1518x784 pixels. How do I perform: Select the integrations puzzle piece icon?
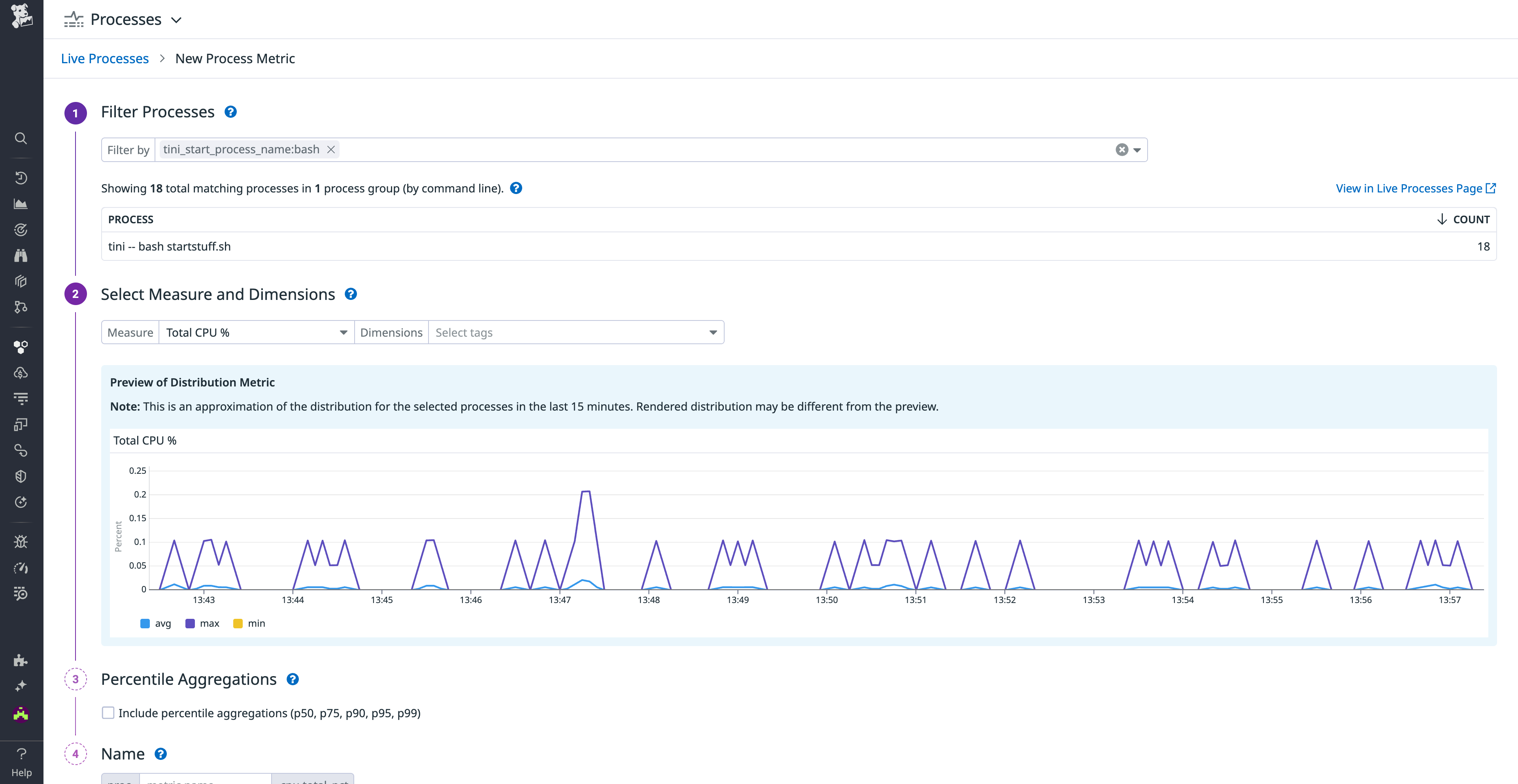[x=21, y=660]
